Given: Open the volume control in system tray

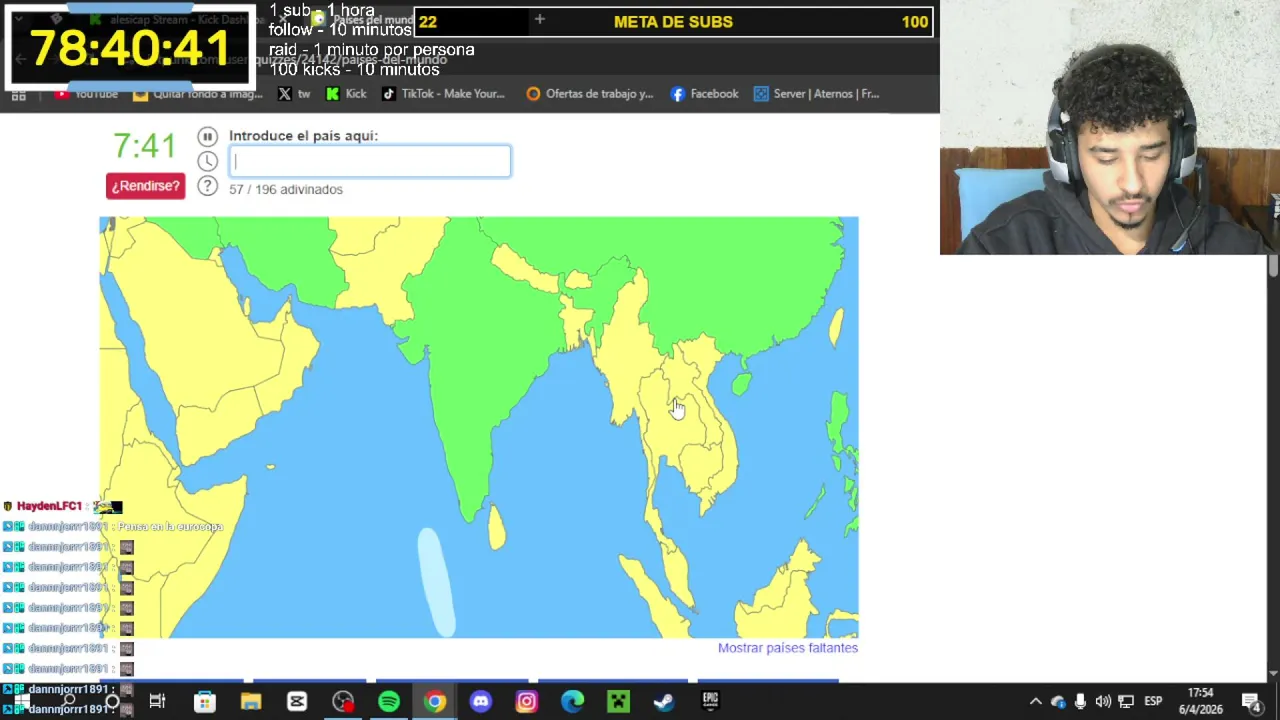Looking at the screenshot, I should (x=1103, y=702).
